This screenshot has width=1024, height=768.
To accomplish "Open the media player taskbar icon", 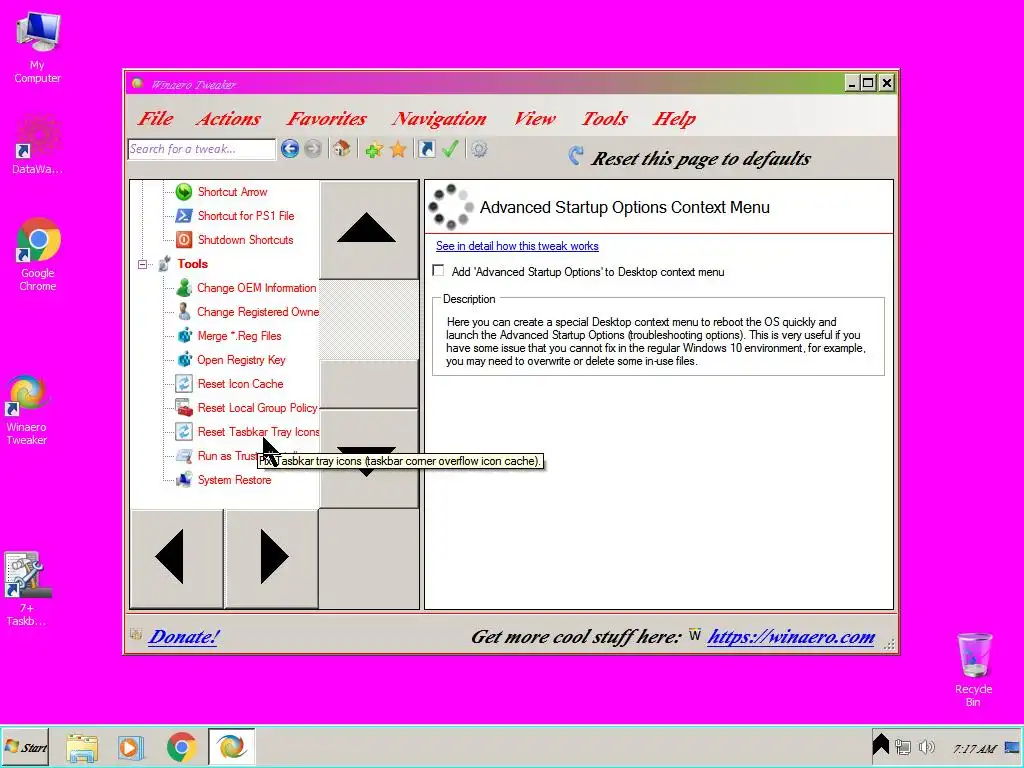I will point(131,746).
